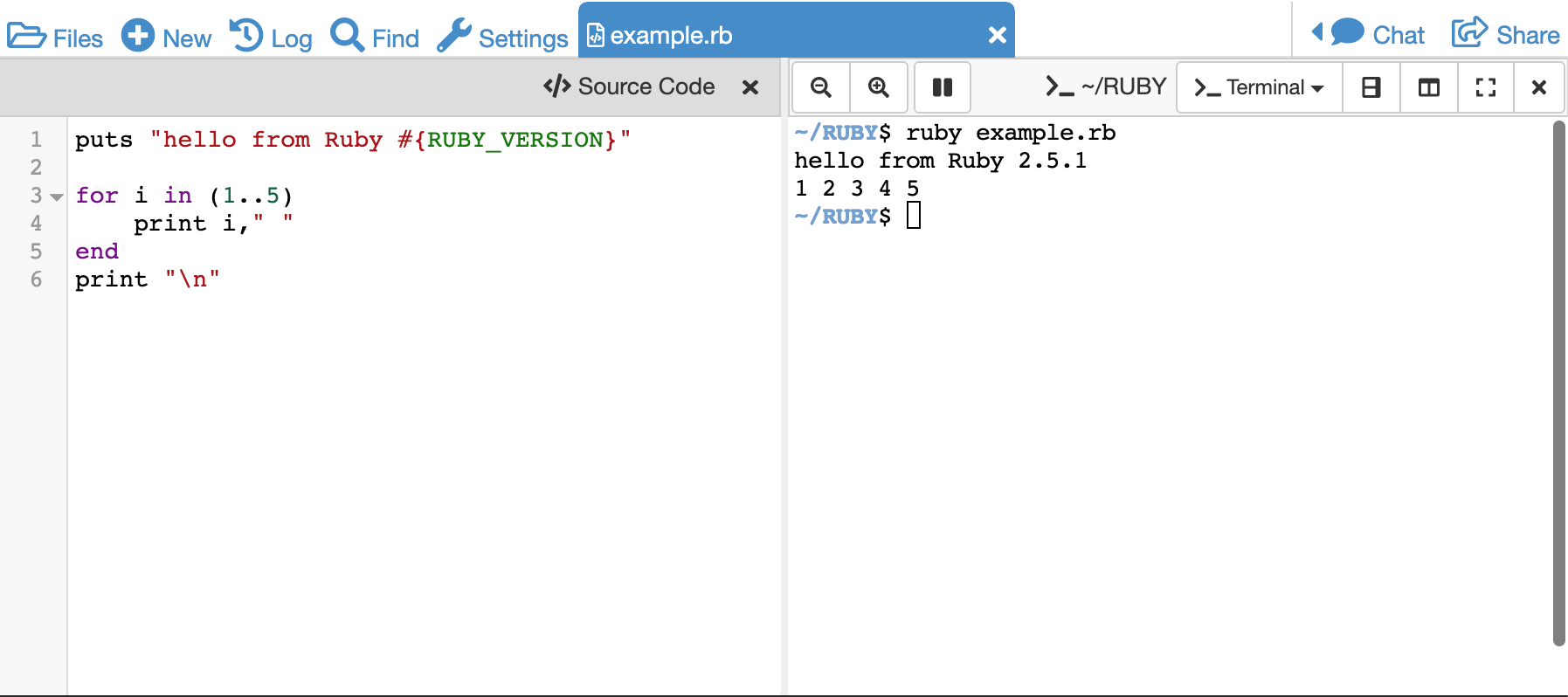
Task: Pause the terminal output
Action: point(942,87)
